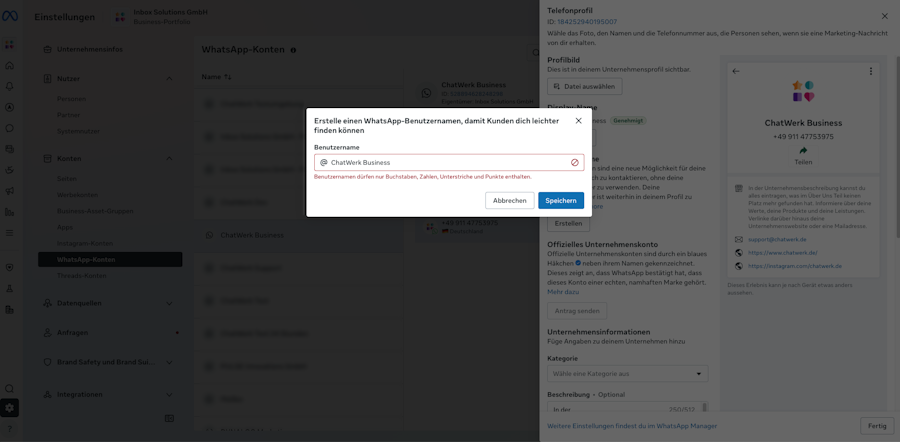
Task: Open Anfragen in the settings menu
Action: [x=72, y=332]
